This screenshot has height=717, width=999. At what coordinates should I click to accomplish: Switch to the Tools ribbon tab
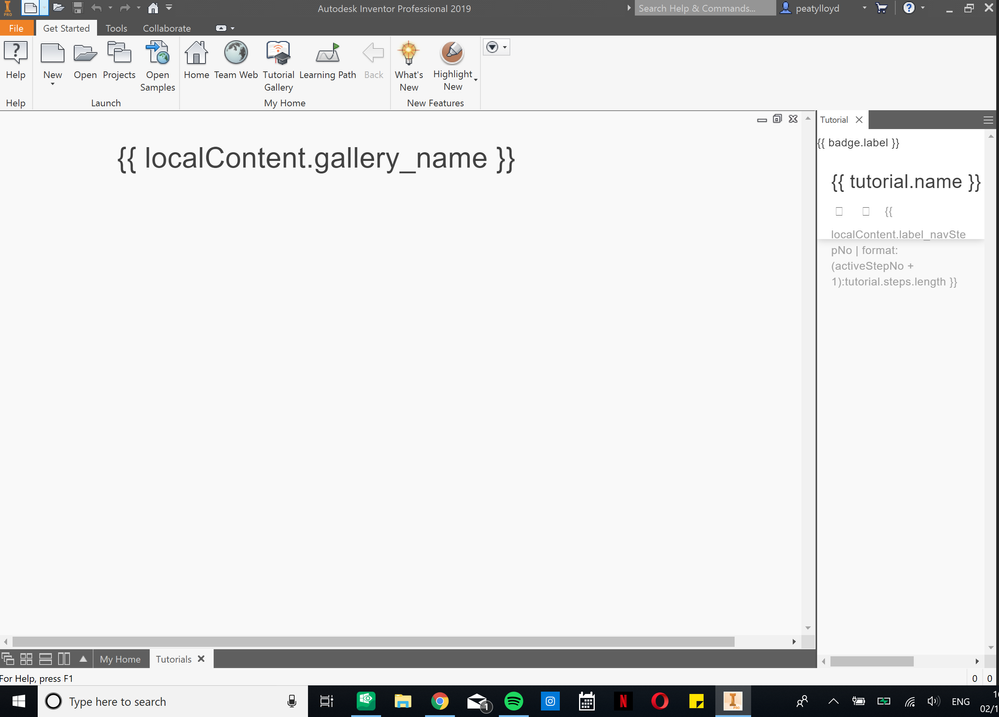pos(116,28)
